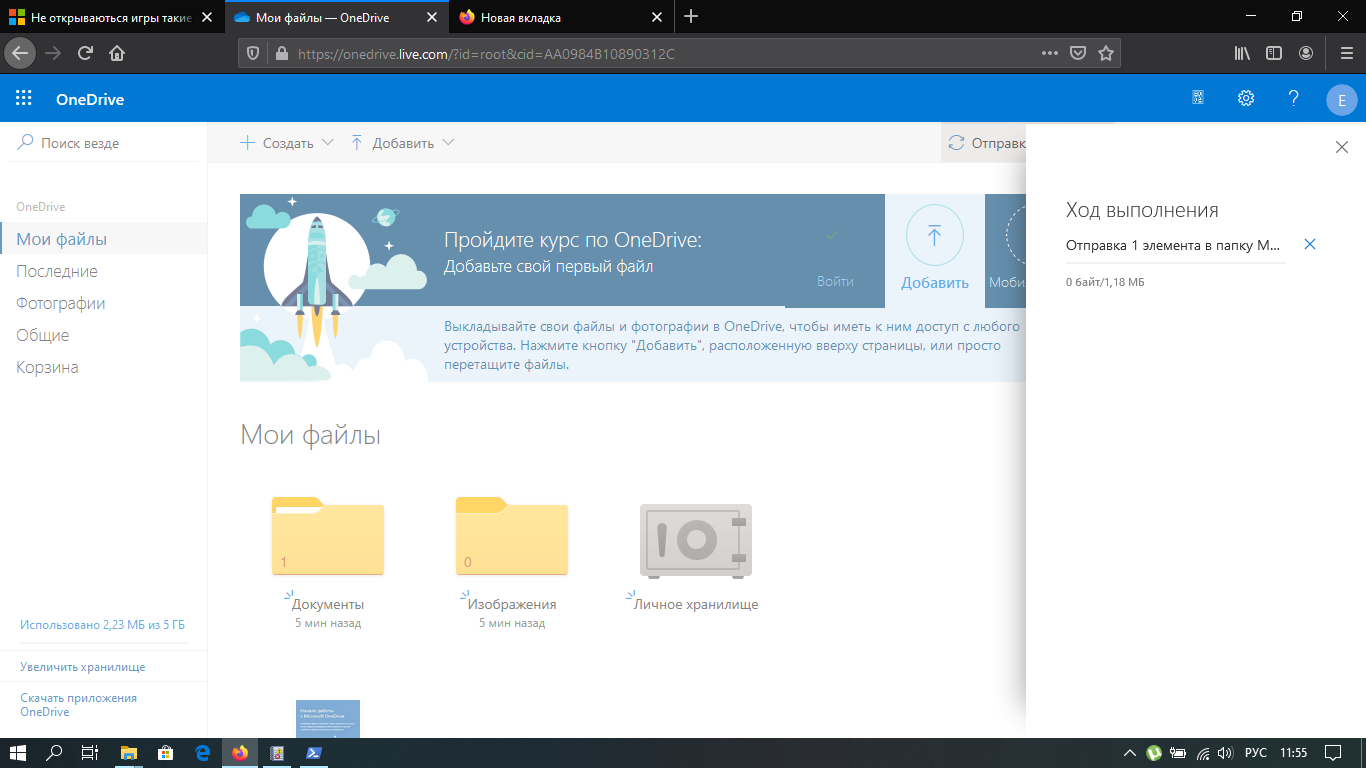The height and width of the screenshot is (768, 1366).
Task: Open Windows Start menu
Action: click(17, 753)
